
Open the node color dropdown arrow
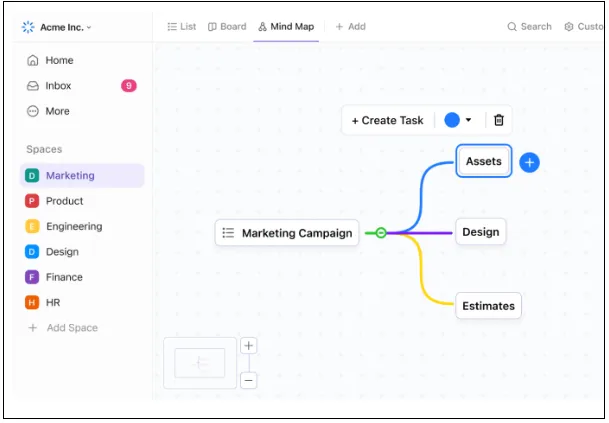click(468, 120)
